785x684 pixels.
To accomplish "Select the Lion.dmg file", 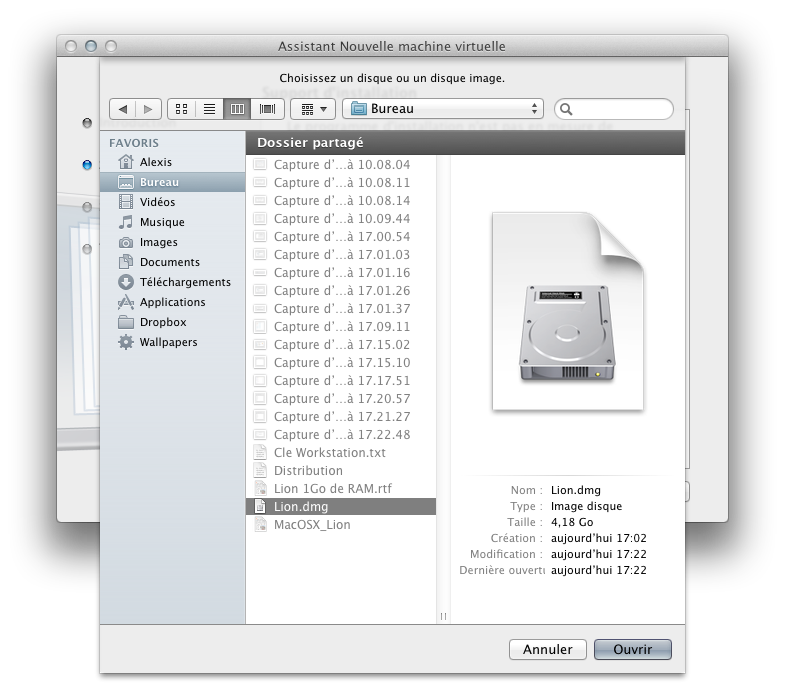I will point(301,507).
